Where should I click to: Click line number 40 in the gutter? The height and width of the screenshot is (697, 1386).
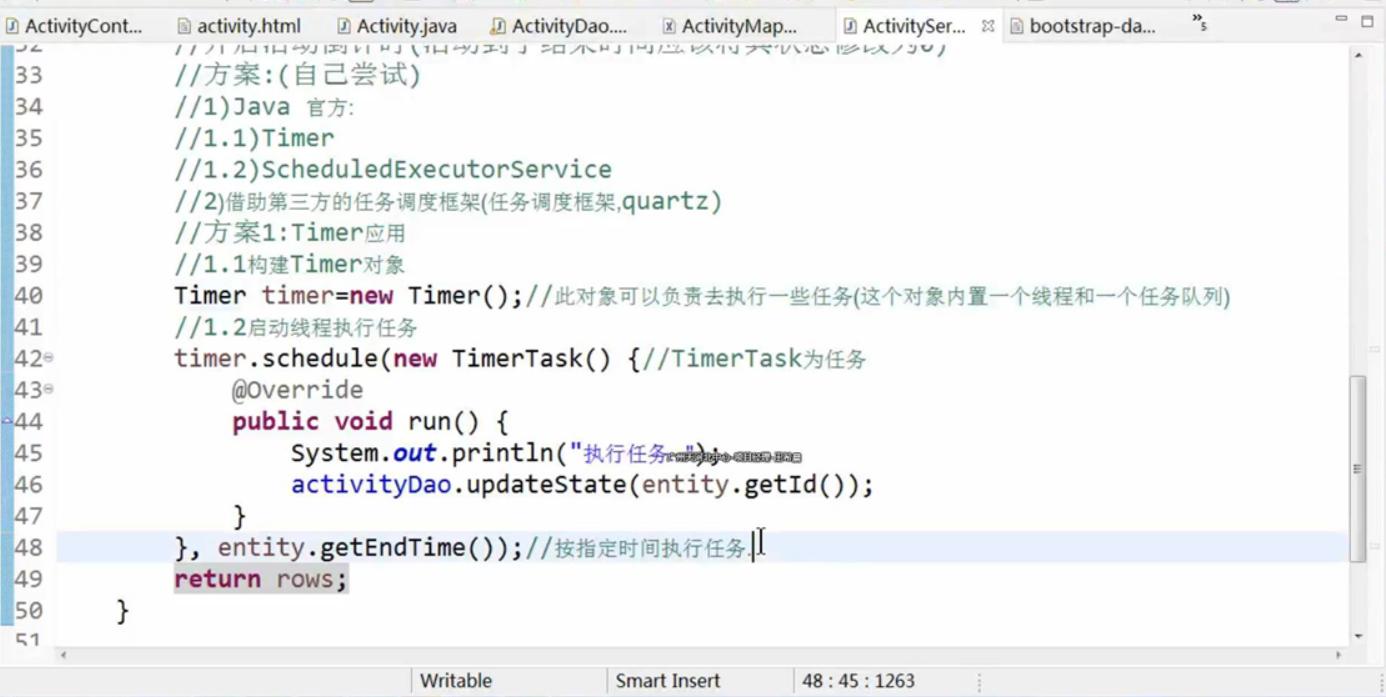click(29, 295)
